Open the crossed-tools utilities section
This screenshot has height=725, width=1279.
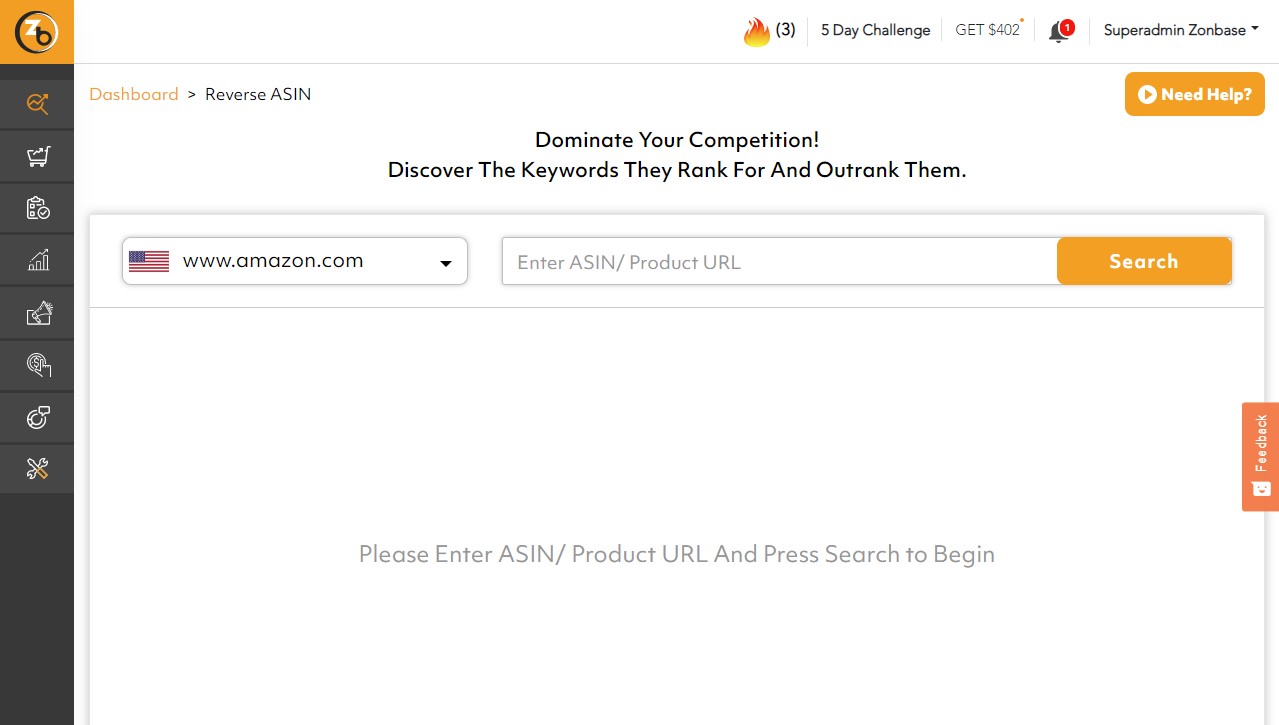tap(37, 468)
